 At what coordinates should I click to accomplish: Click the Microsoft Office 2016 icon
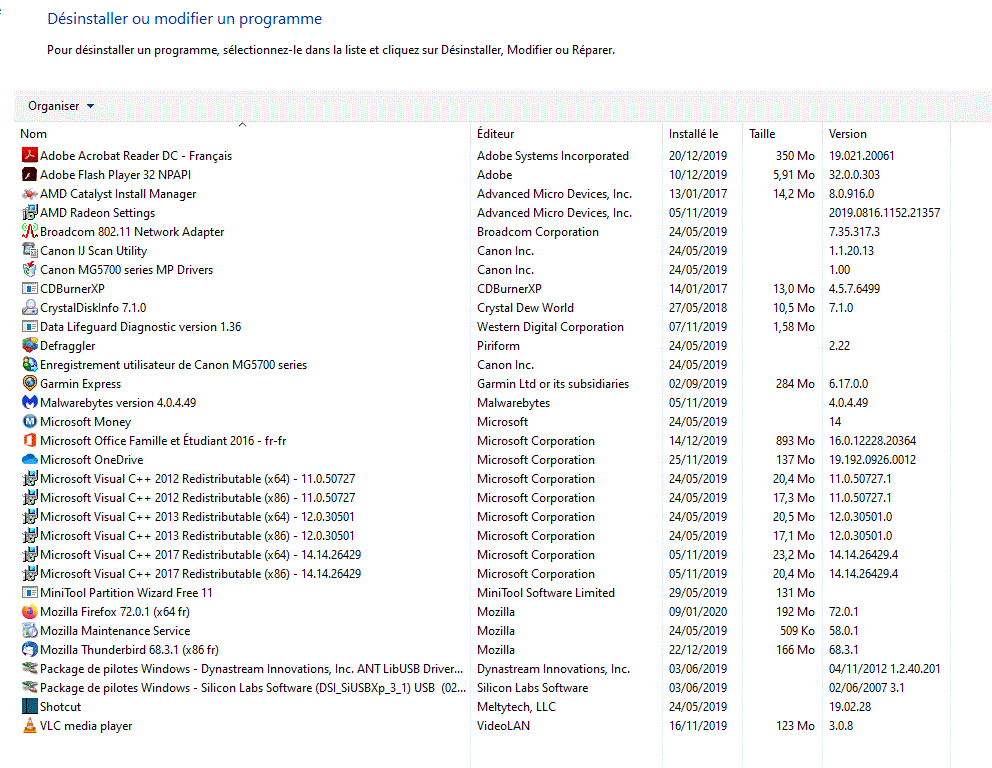point(30,440)
